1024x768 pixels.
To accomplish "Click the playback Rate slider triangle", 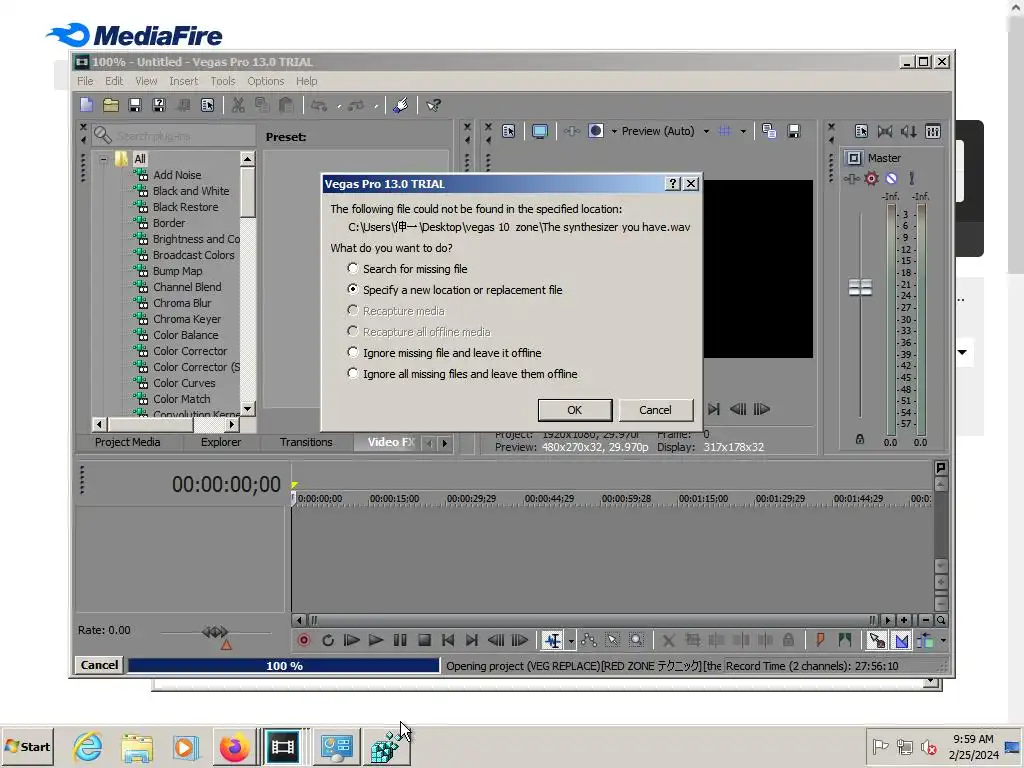I will point(226,645).
